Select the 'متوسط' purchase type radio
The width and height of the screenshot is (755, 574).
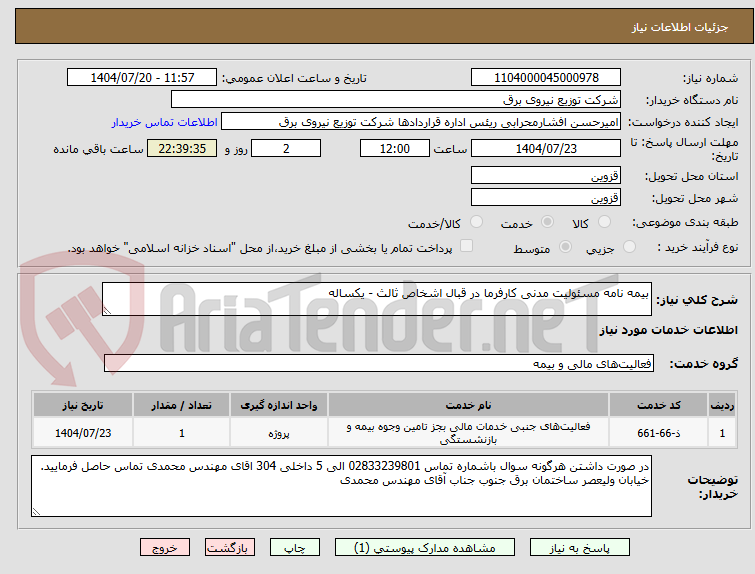coord(565,247)
